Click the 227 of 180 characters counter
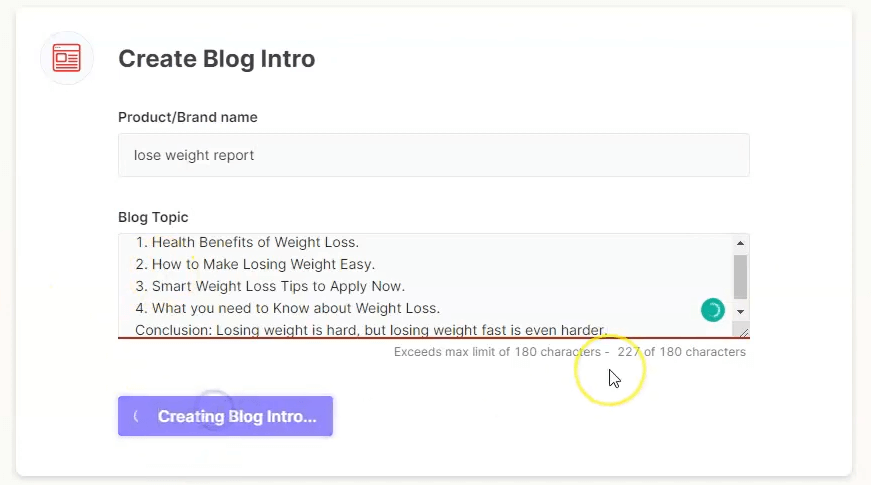Screen dimensions: 871x485 682,352
